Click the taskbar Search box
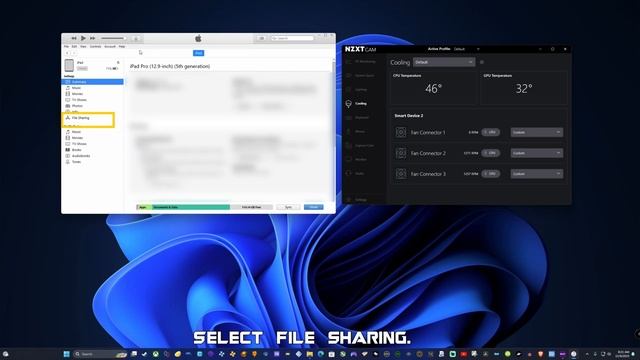 100,354
